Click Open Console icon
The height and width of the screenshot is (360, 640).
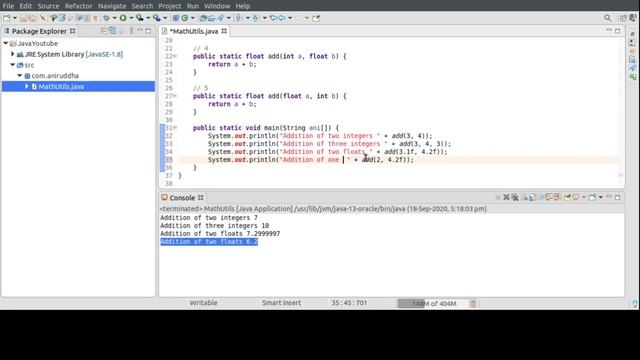592,197
